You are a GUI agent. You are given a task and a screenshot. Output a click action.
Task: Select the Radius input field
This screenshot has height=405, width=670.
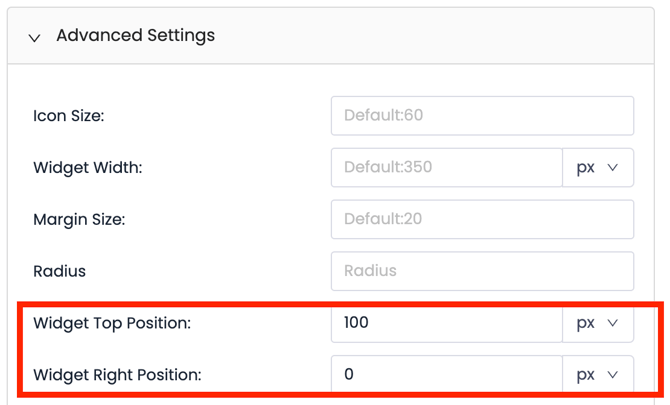point(481,271)
